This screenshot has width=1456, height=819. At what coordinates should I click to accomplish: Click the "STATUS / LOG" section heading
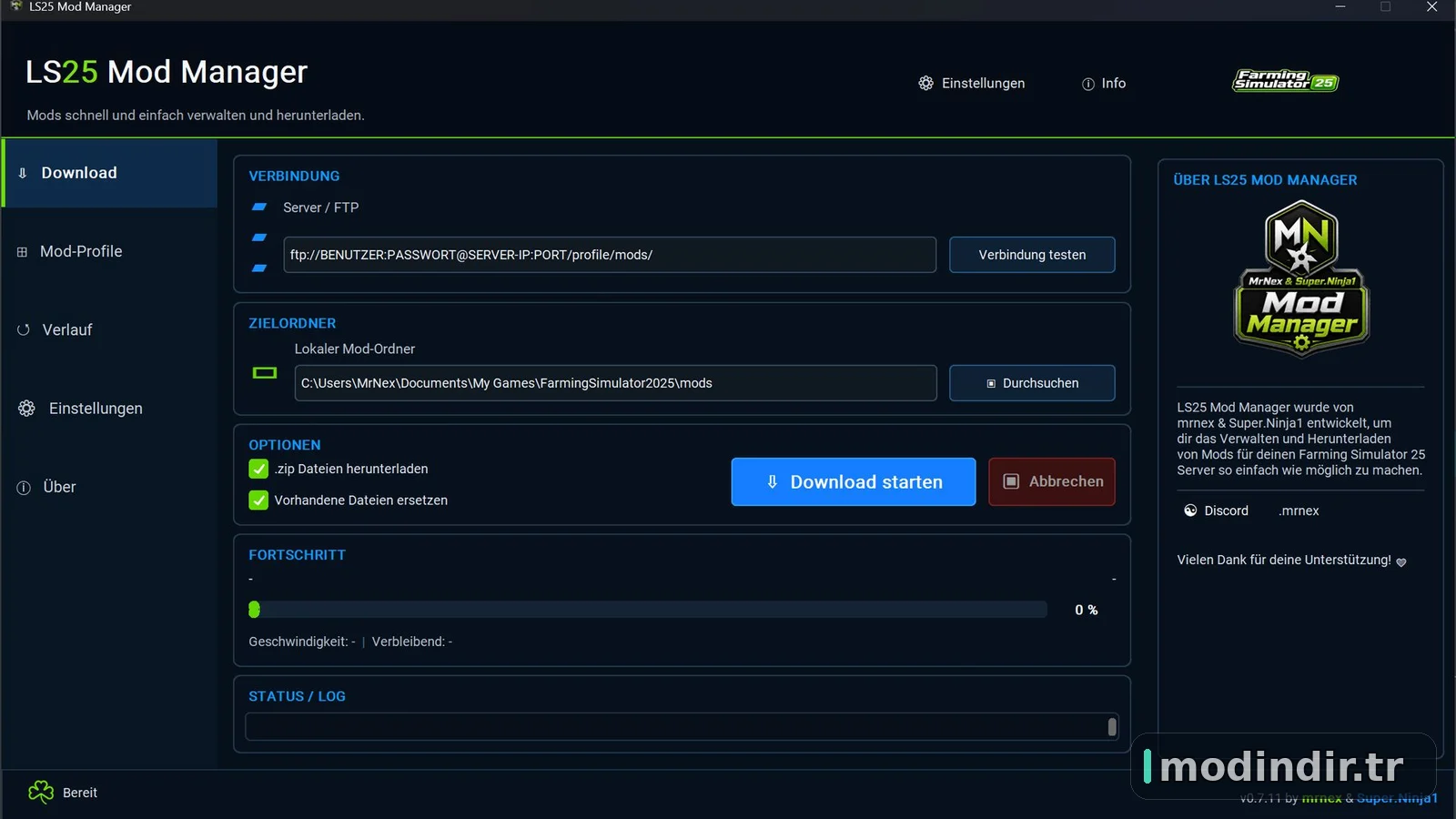tap(297, 696)
